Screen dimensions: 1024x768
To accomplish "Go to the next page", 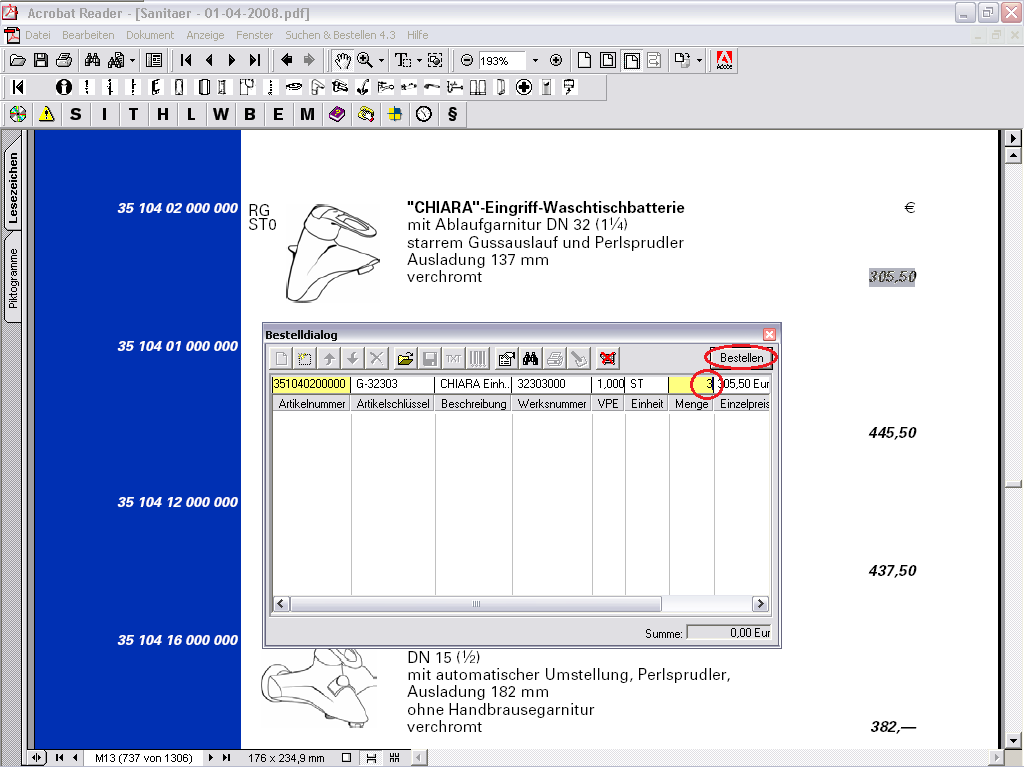I will (x=232, y=61).
